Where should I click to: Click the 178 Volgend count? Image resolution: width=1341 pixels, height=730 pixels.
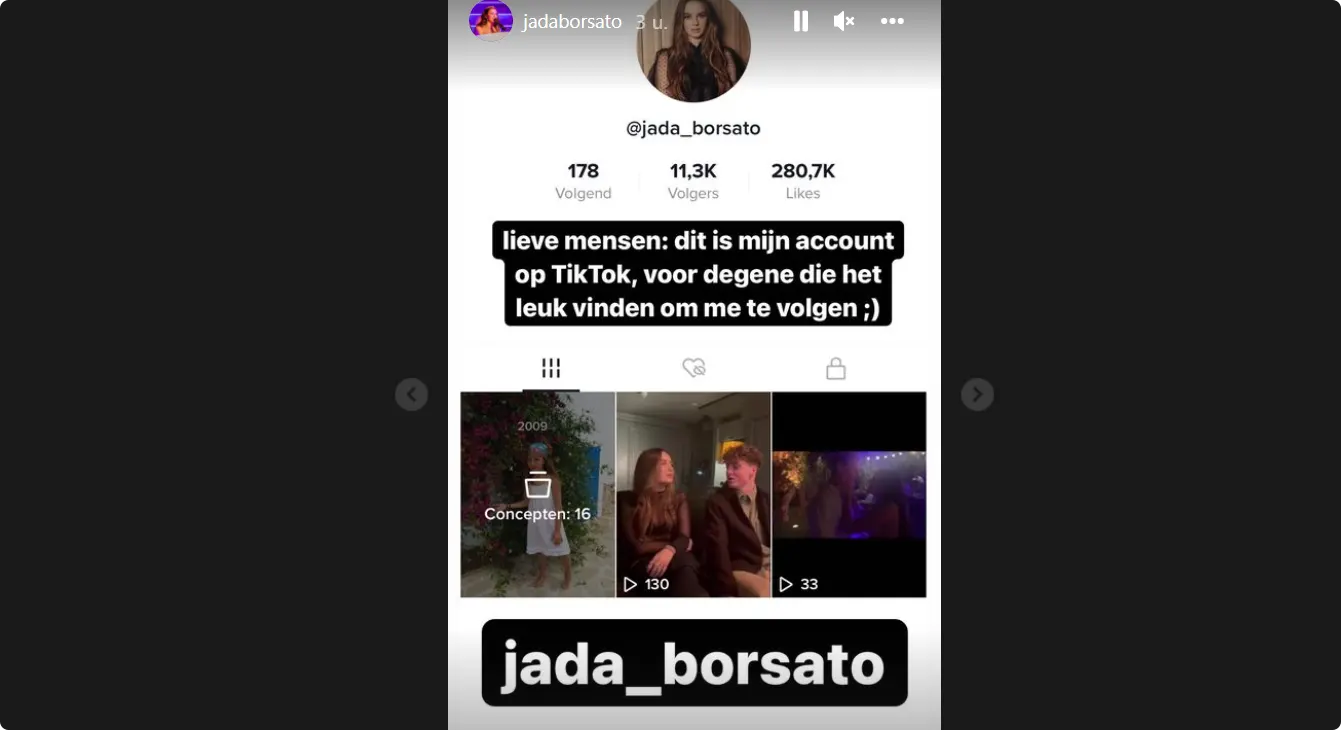pos(583,181)
